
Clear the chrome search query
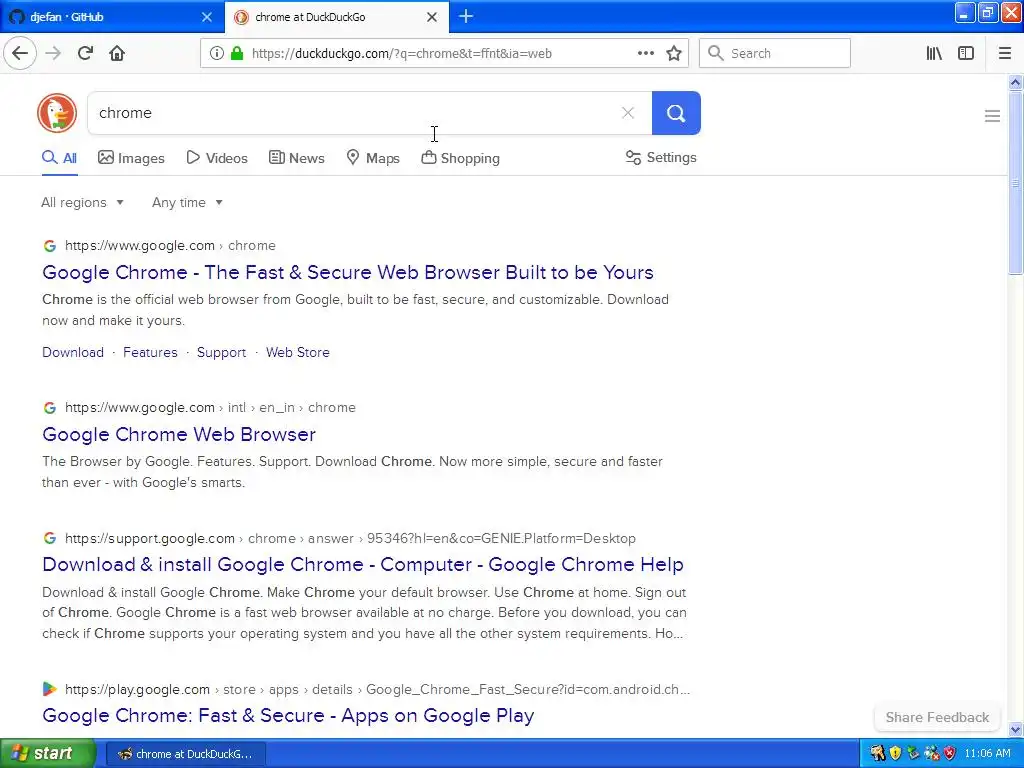pyautogui.click(x=628, y=113)
